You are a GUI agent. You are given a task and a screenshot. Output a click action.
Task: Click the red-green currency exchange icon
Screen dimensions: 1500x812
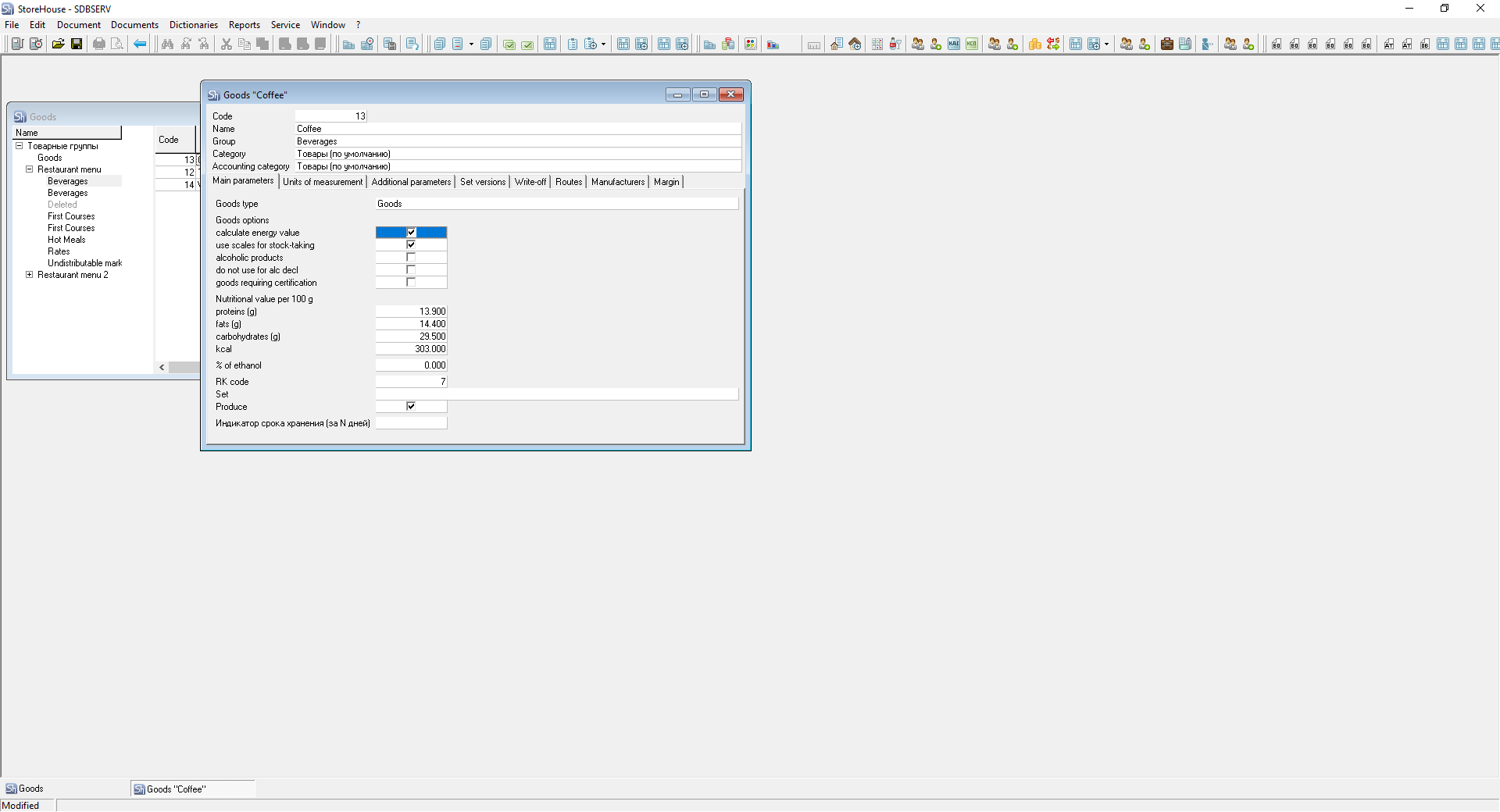coord(1053,45)
